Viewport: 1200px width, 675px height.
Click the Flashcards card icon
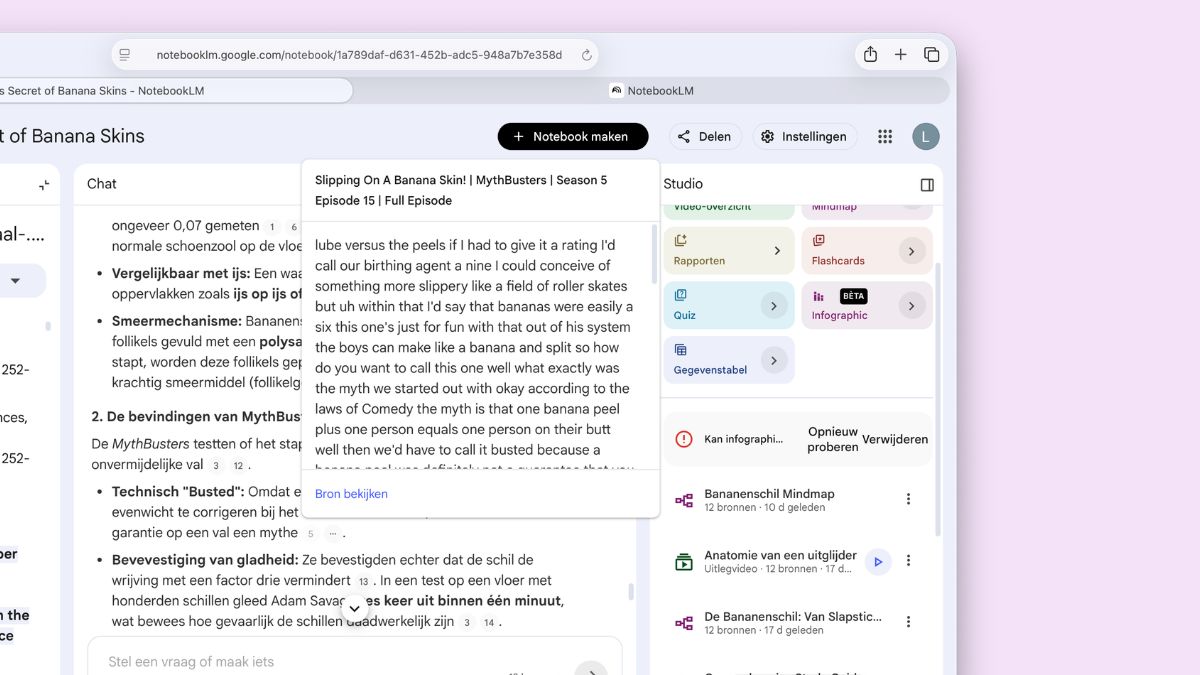point(819,240)
